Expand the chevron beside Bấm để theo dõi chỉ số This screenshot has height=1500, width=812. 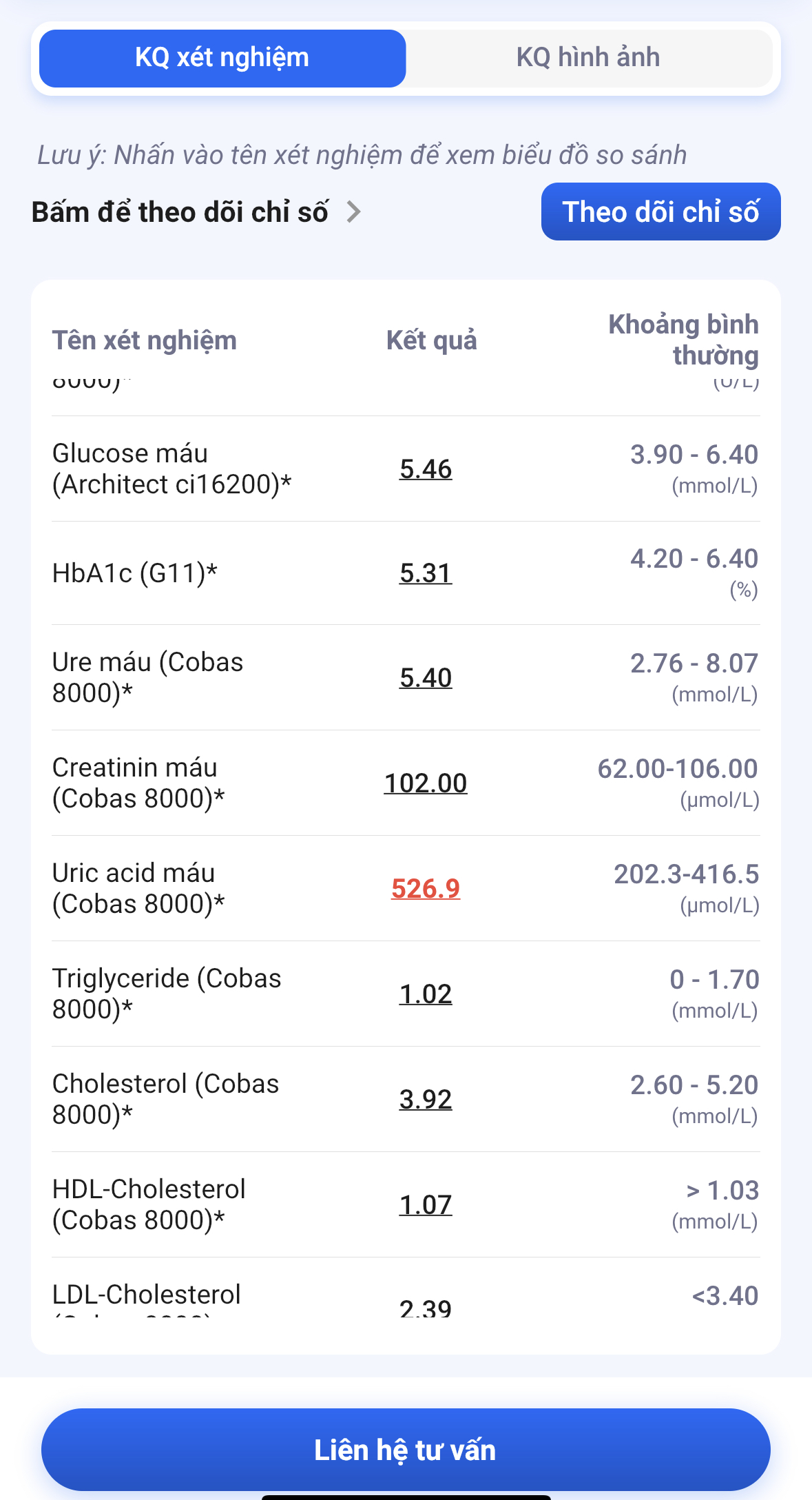pos(354,212)
